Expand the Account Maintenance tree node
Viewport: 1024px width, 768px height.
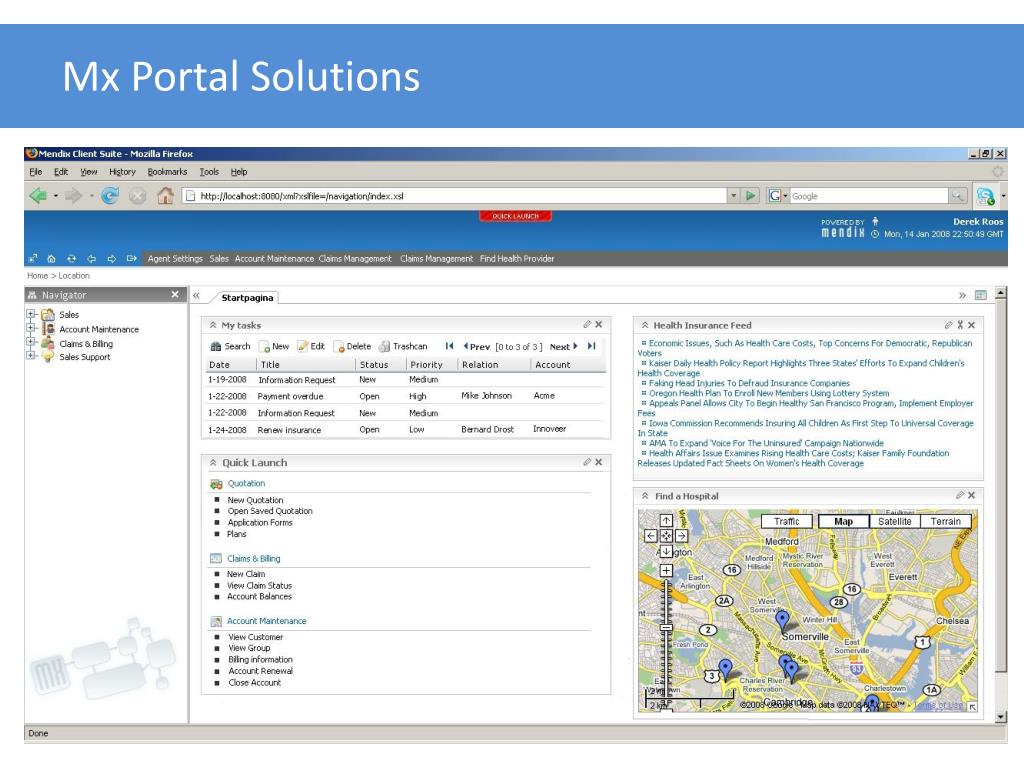pyautogui.click(x=31, y=328)
